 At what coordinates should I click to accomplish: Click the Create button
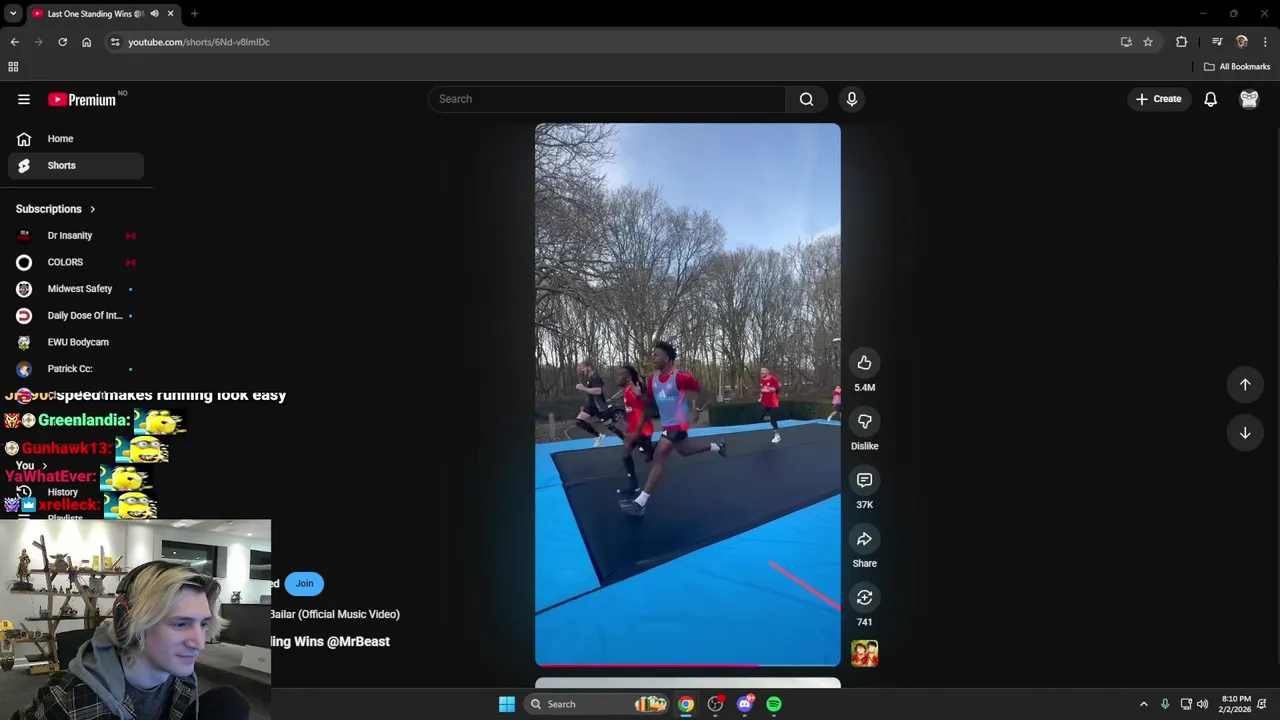tap(1158, 99)
